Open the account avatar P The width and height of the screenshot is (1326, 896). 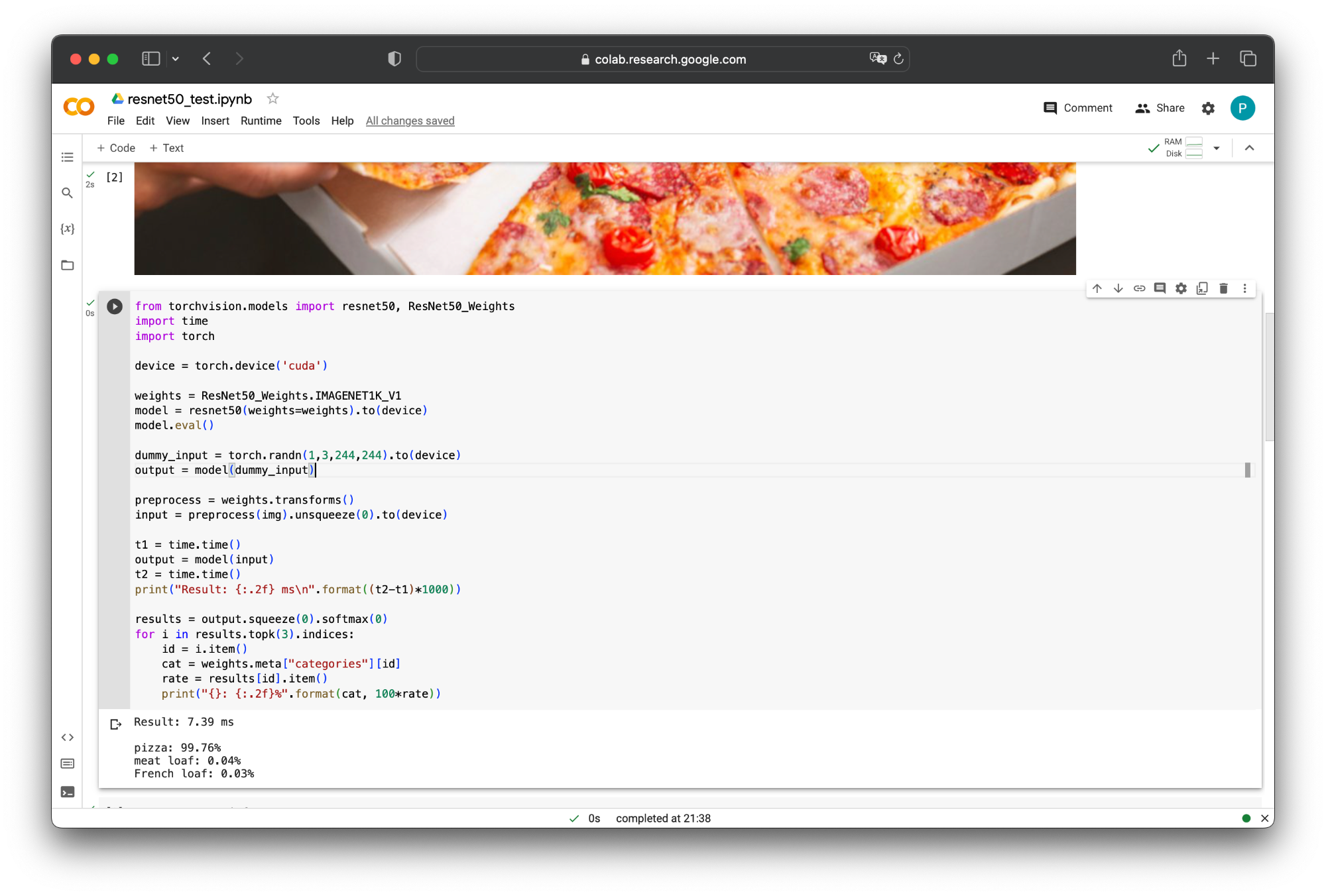click(x=1242, y=108)
